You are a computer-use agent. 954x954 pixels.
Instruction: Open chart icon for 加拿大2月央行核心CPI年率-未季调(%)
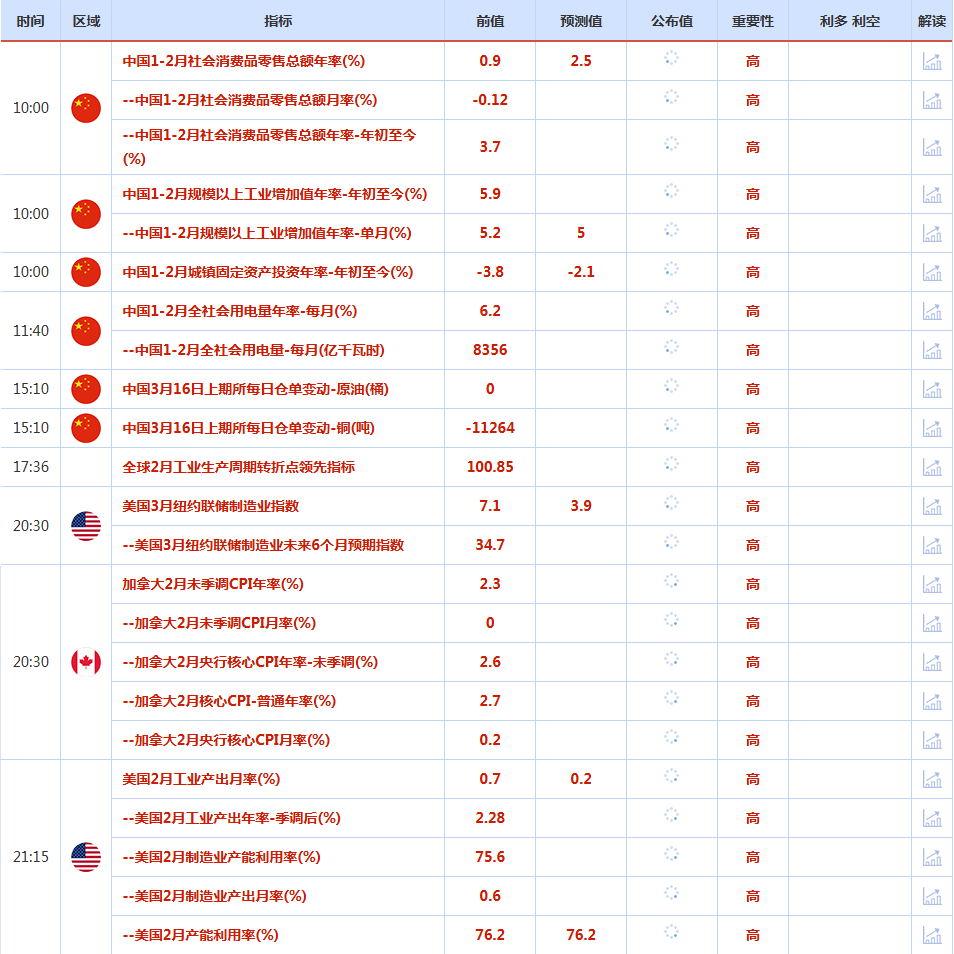point(931,662)
